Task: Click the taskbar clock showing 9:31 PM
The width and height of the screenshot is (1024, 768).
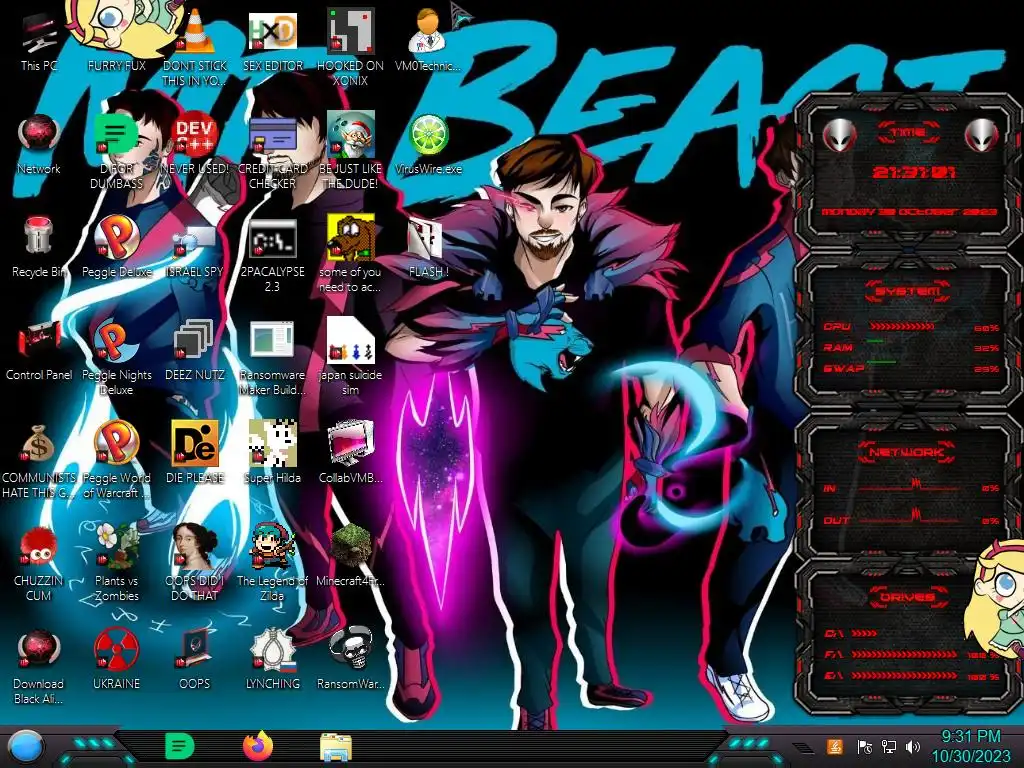Action: [x=970, y=746]
